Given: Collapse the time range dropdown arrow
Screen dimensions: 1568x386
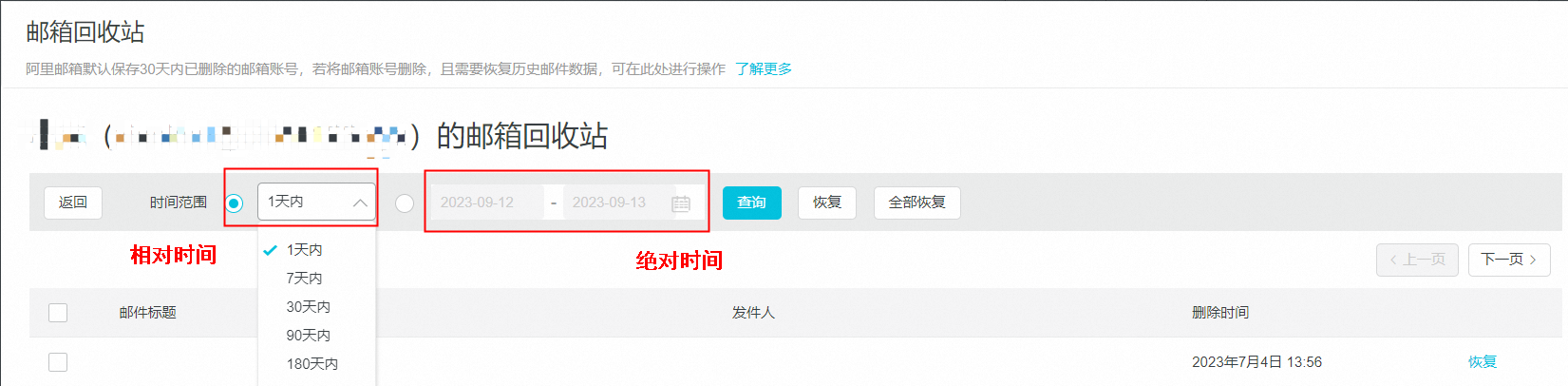Looking at the screenshot, I should point(360,203).
